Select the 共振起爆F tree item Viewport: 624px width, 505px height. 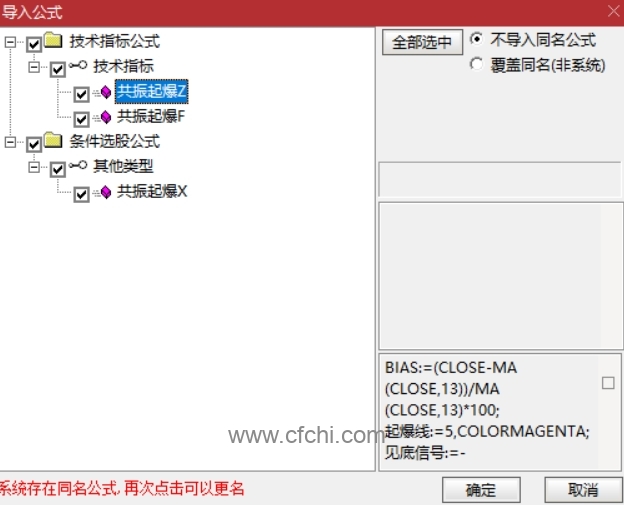coord(151,116)
